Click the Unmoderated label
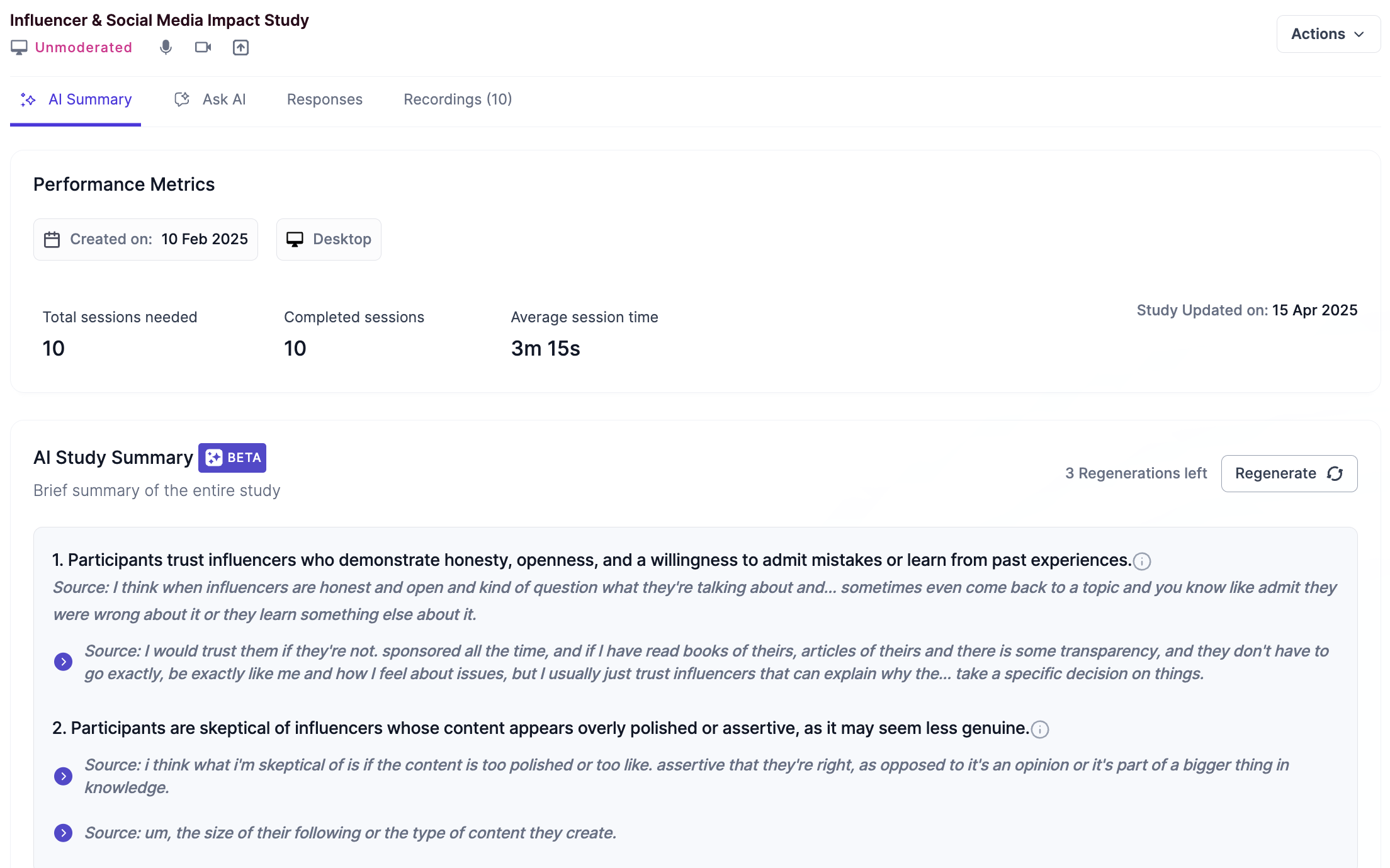Screen dimensions: 1390x868 tap(84, 47)
